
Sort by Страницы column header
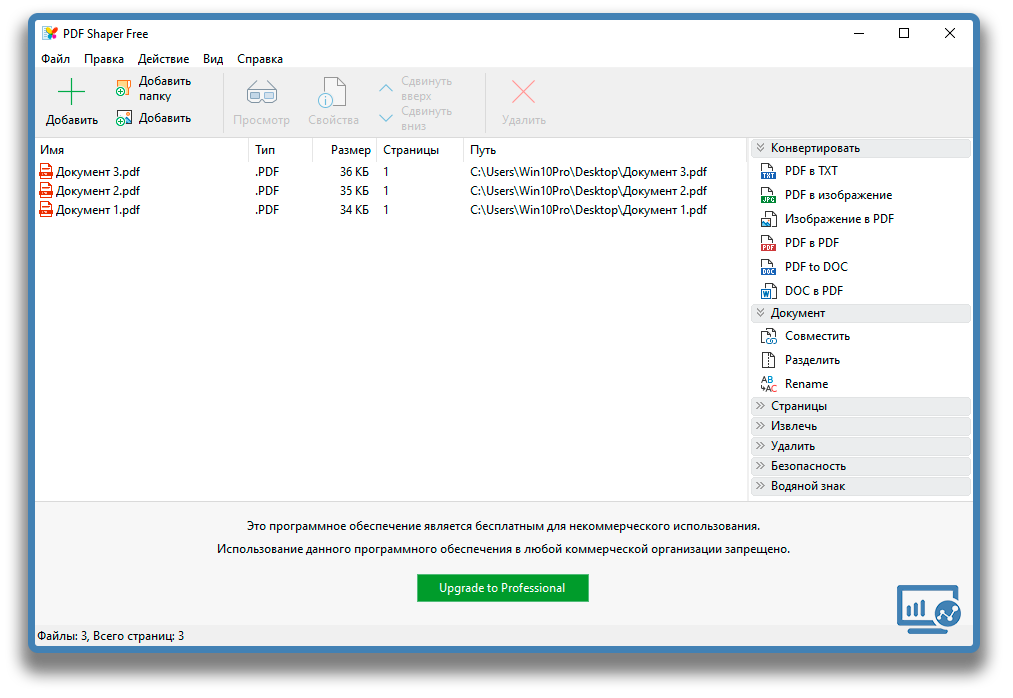[420, 150]
